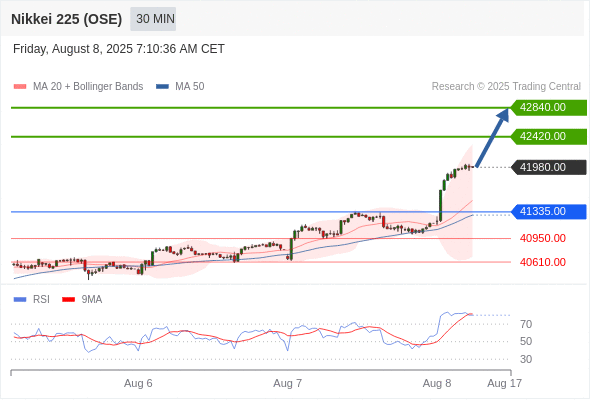The image size is (590, 400).
Task: Click the Aug 17 date axis label
Action: click(x=505, y=383)
